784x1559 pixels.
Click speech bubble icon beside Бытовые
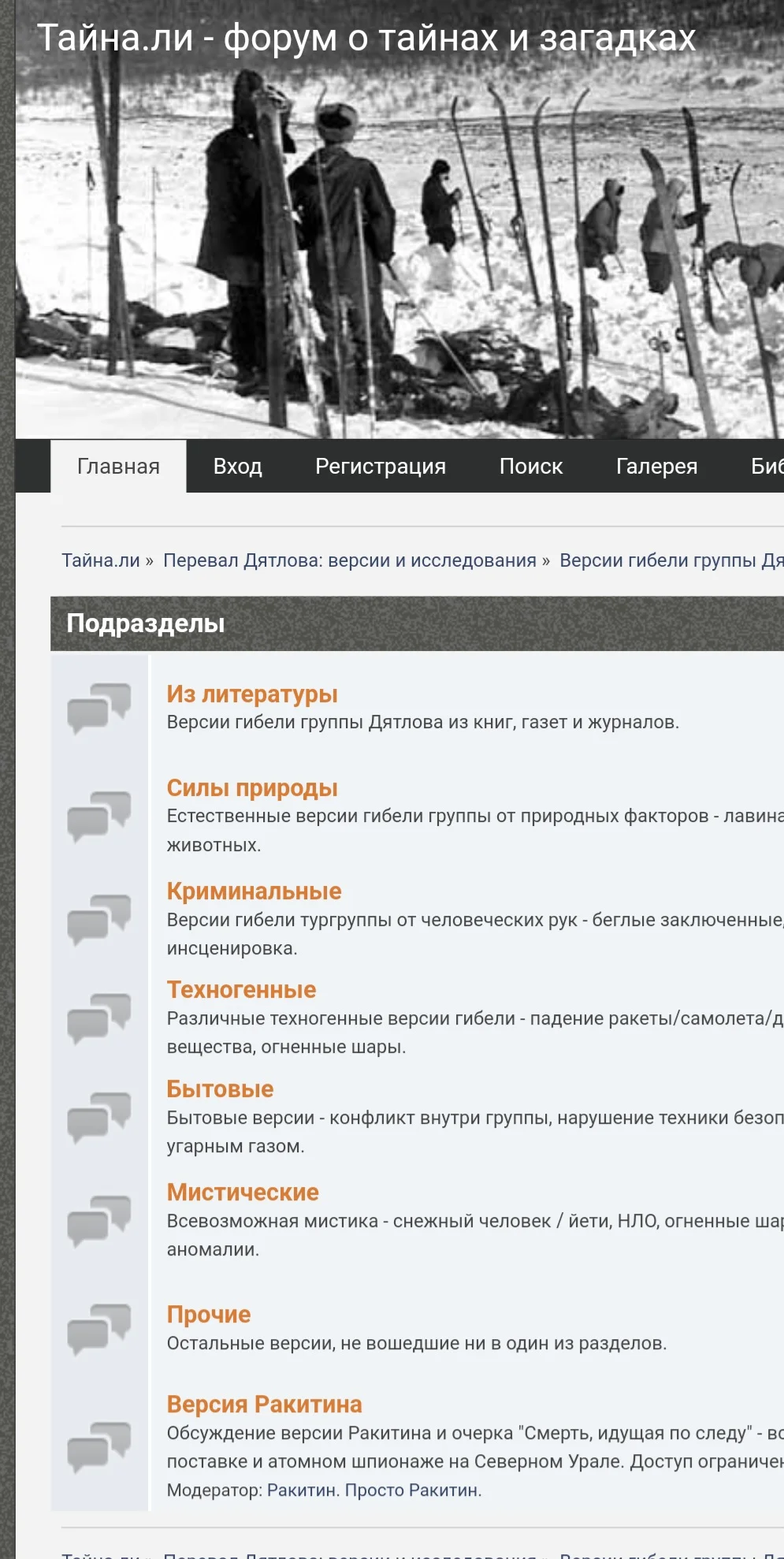[x=99, y=1117]
